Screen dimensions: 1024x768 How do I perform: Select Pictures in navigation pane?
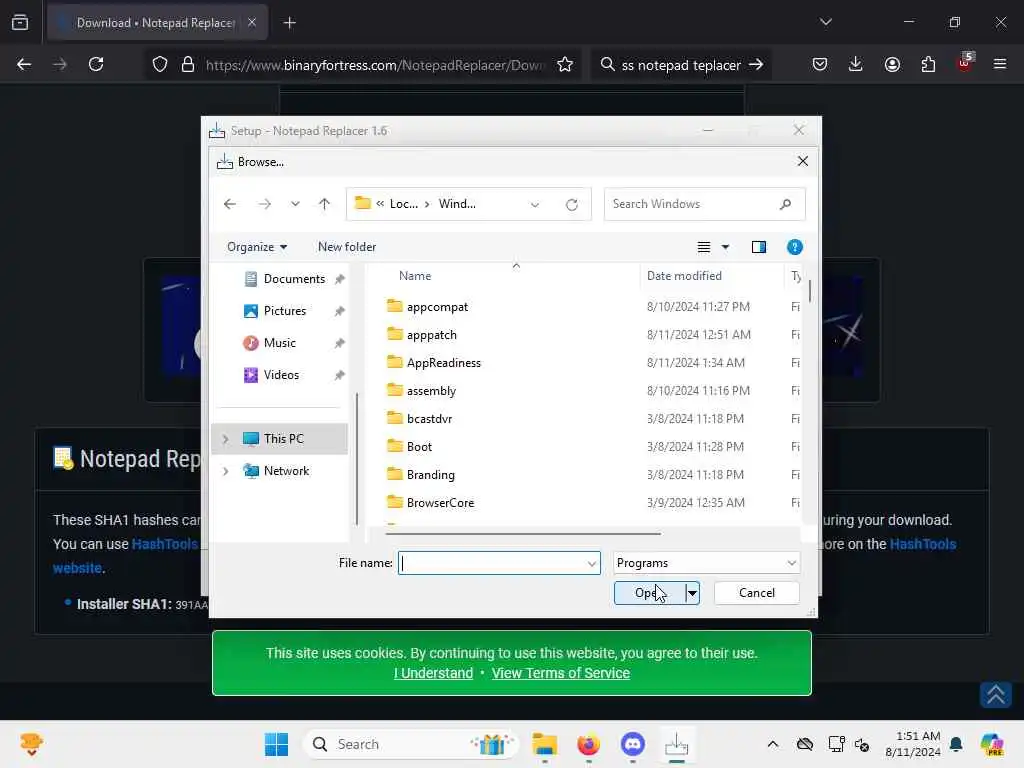285,311
